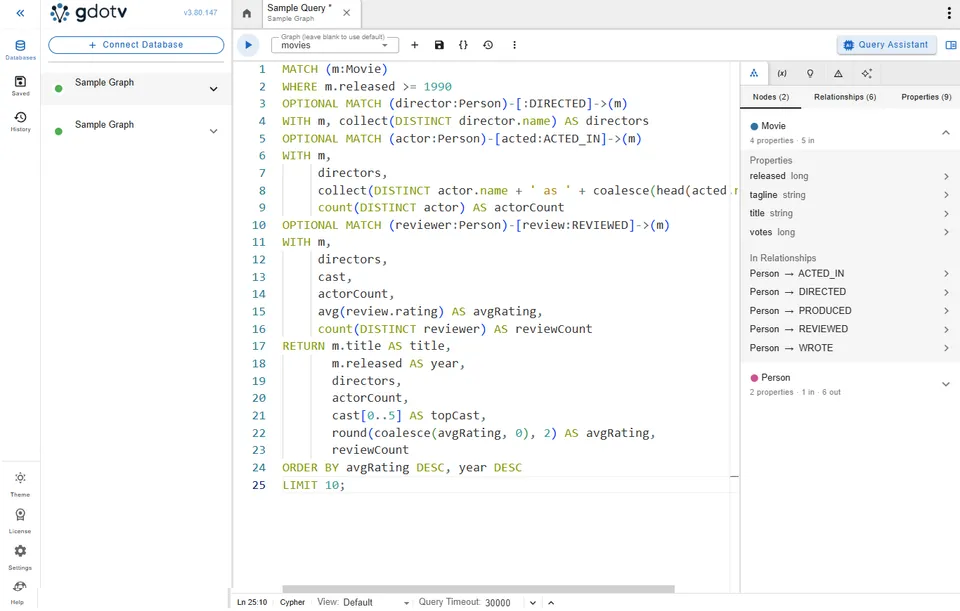This screenshot has width=960, height=611.
Task: Click line 1 MATCH (m:Movie)
Action: click(x=334, y=69)
